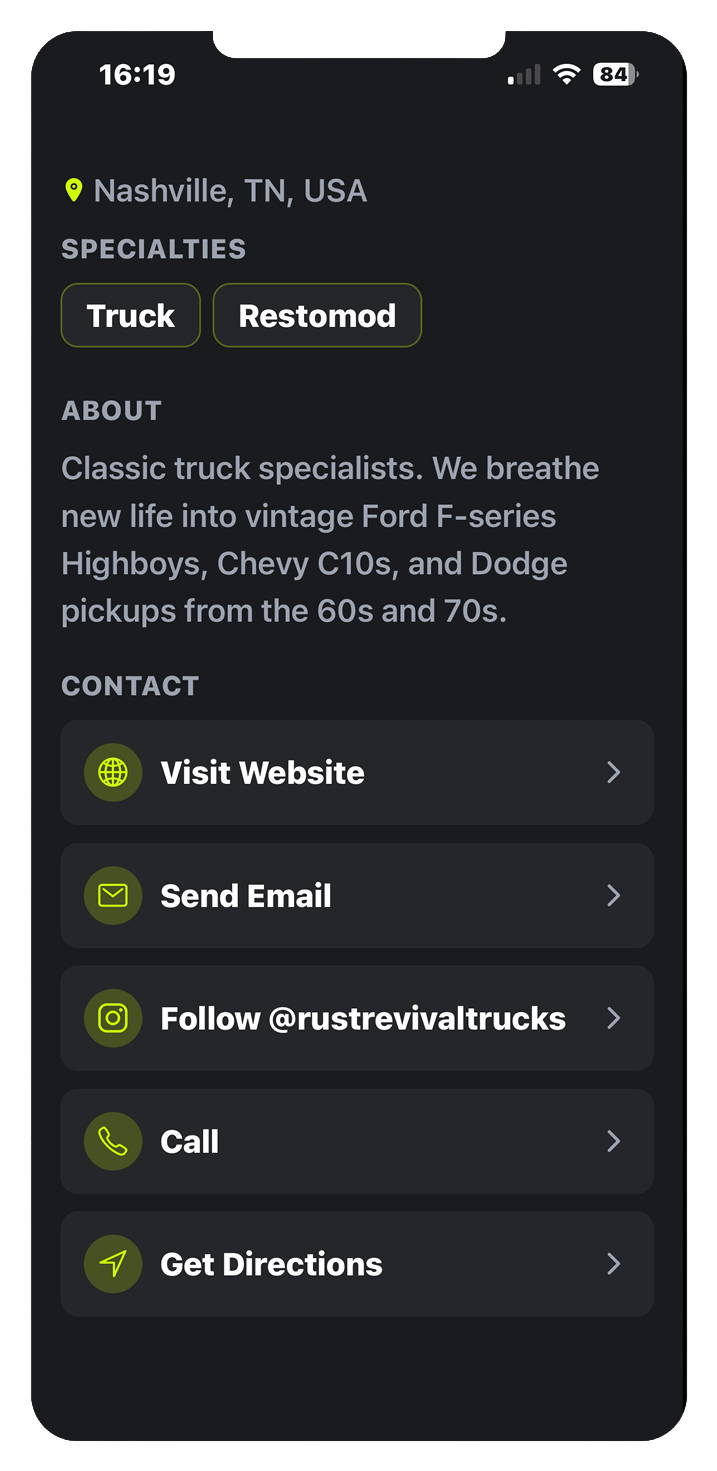Tap the location pin icon next to Nashville
Screen dimensions: 717x1471
click(x=73, y=190)
